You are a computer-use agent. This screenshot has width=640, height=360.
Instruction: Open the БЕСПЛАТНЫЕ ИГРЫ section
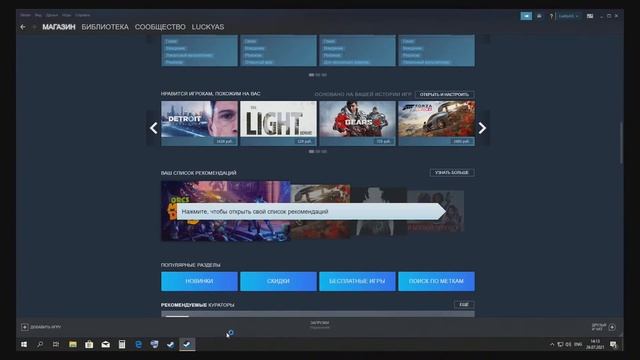[357, 281]
